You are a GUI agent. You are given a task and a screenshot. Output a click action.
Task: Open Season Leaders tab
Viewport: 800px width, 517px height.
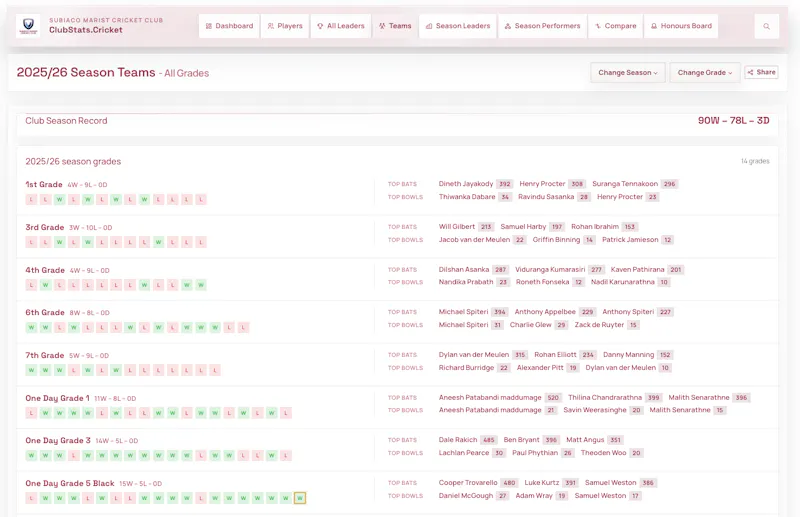pyautogui.click(x=458, y=26)
